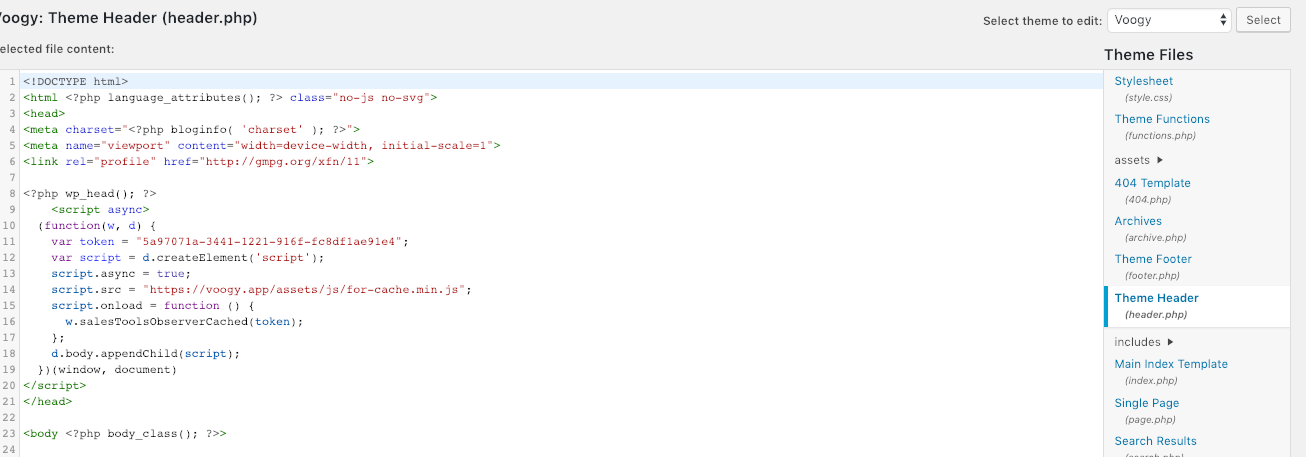This screenshot has width=1306, height=457.
Task: Click the Theme Files heading
Action: coord(1148,55)
